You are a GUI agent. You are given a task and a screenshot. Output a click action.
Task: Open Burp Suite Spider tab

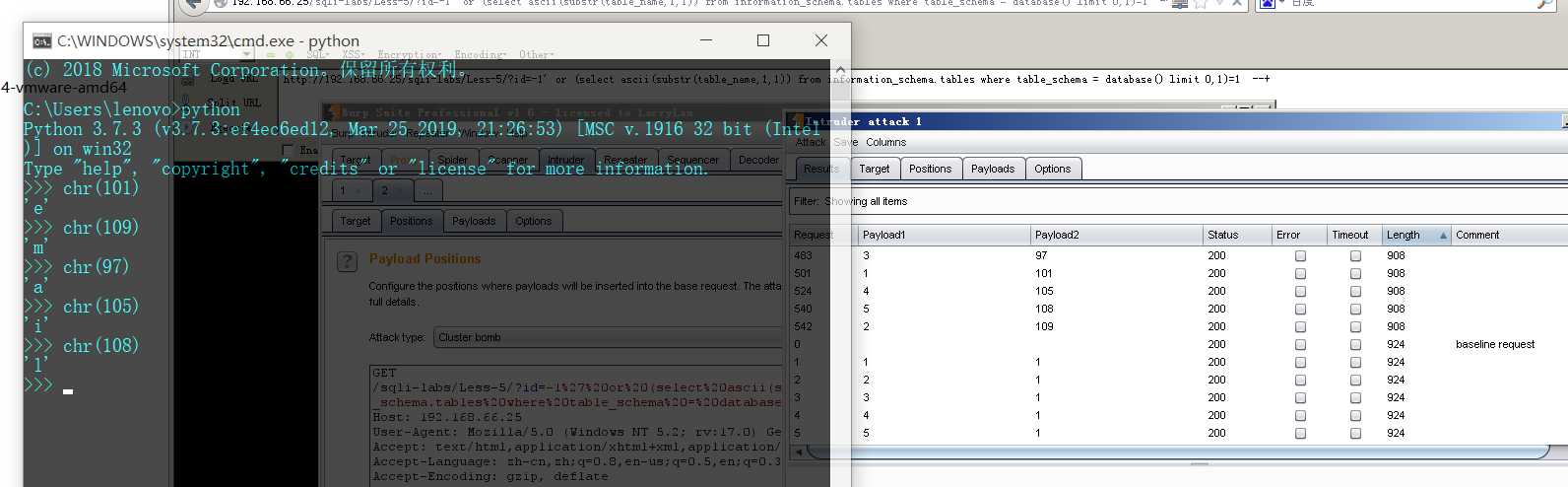453,160
